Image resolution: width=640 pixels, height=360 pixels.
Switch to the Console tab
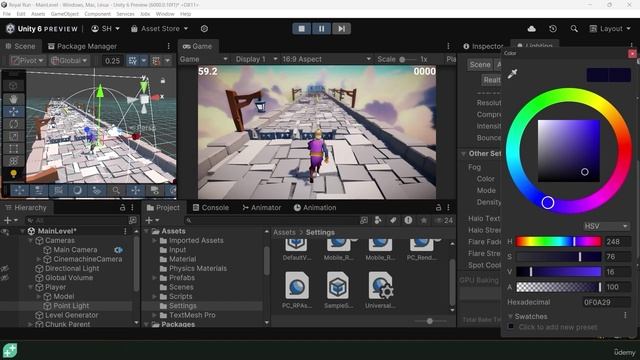coord(211,207)
